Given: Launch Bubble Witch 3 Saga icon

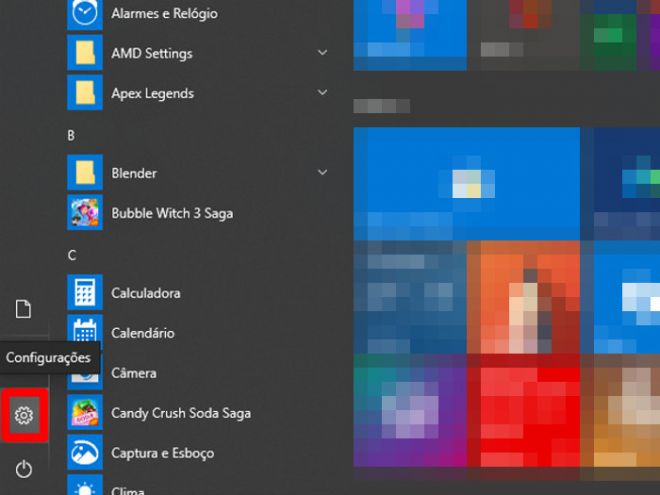Looking at the screenshot, I should pyautogui.click(x=85, y=213).
